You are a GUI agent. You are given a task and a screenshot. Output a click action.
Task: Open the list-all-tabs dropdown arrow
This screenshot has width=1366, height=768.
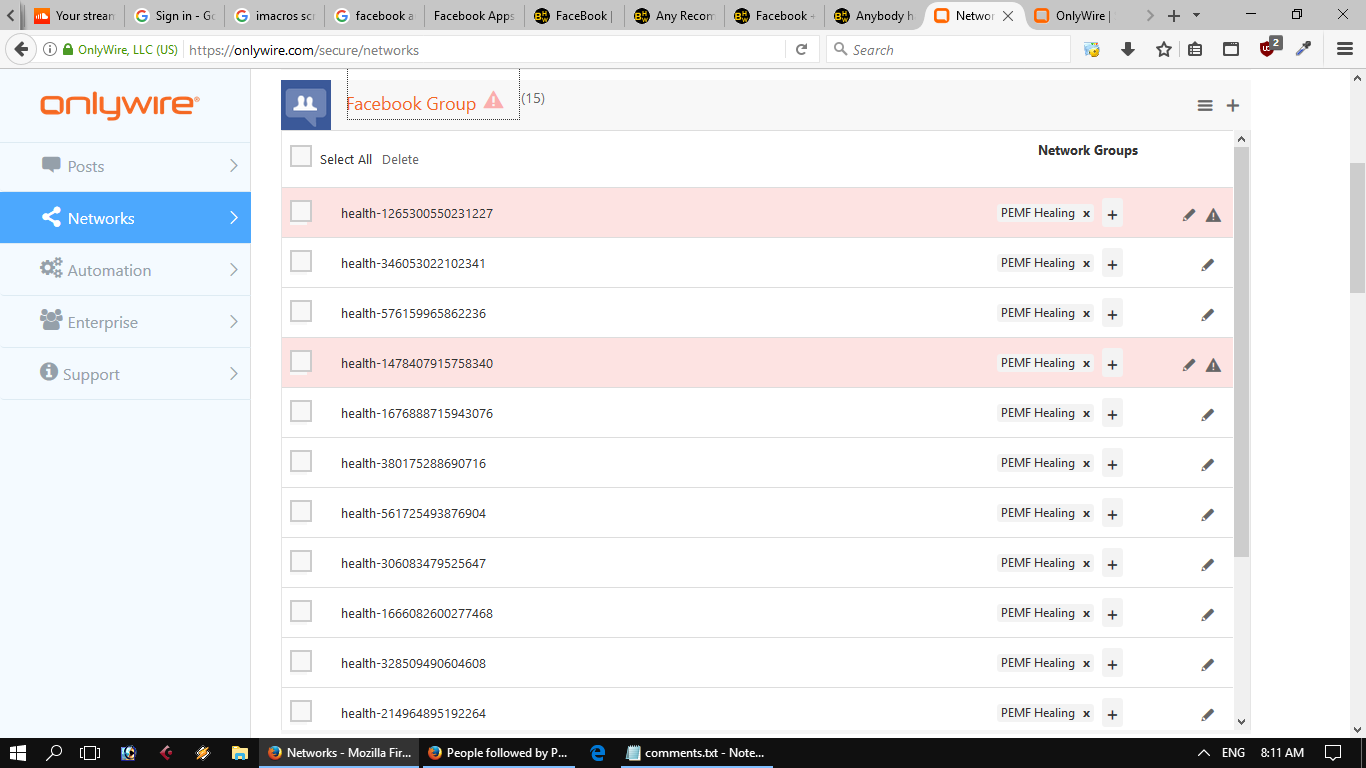coord(1197,16)
